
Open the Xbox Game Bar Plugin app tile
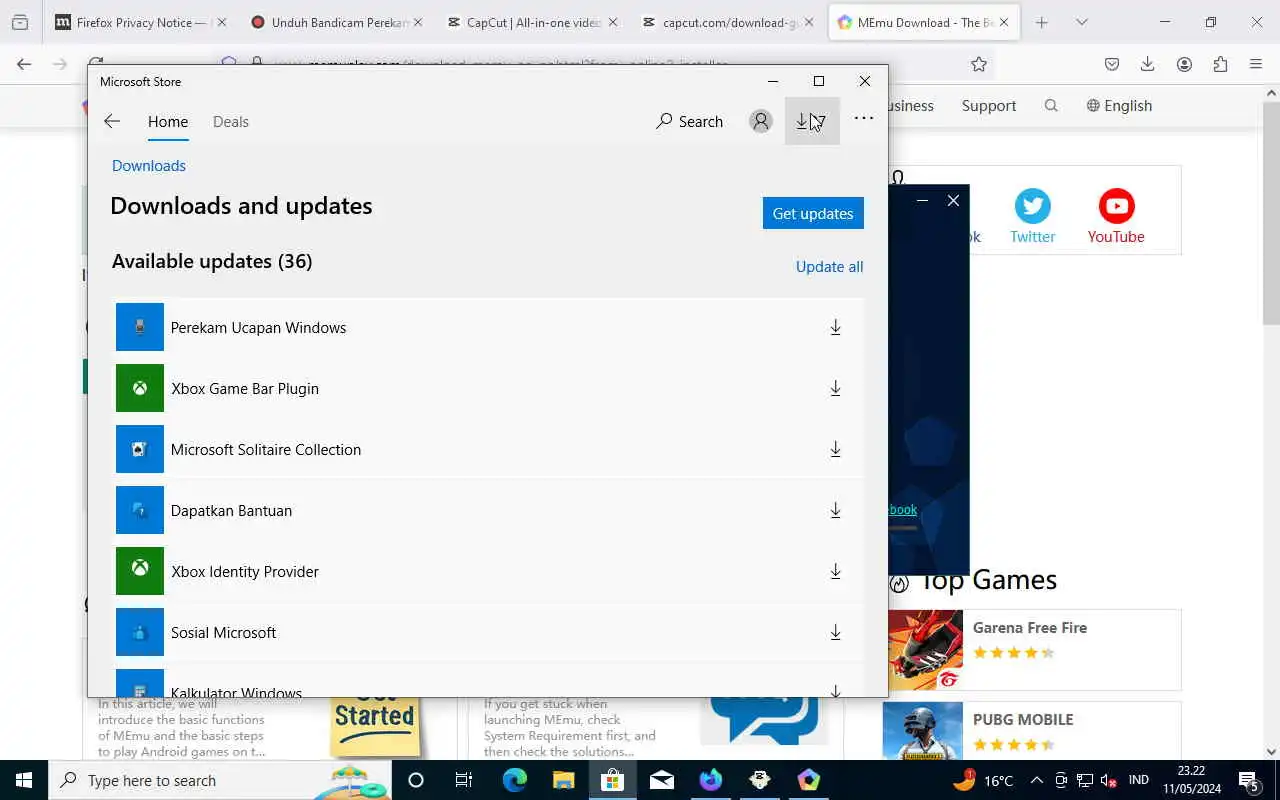pos(140,388)
